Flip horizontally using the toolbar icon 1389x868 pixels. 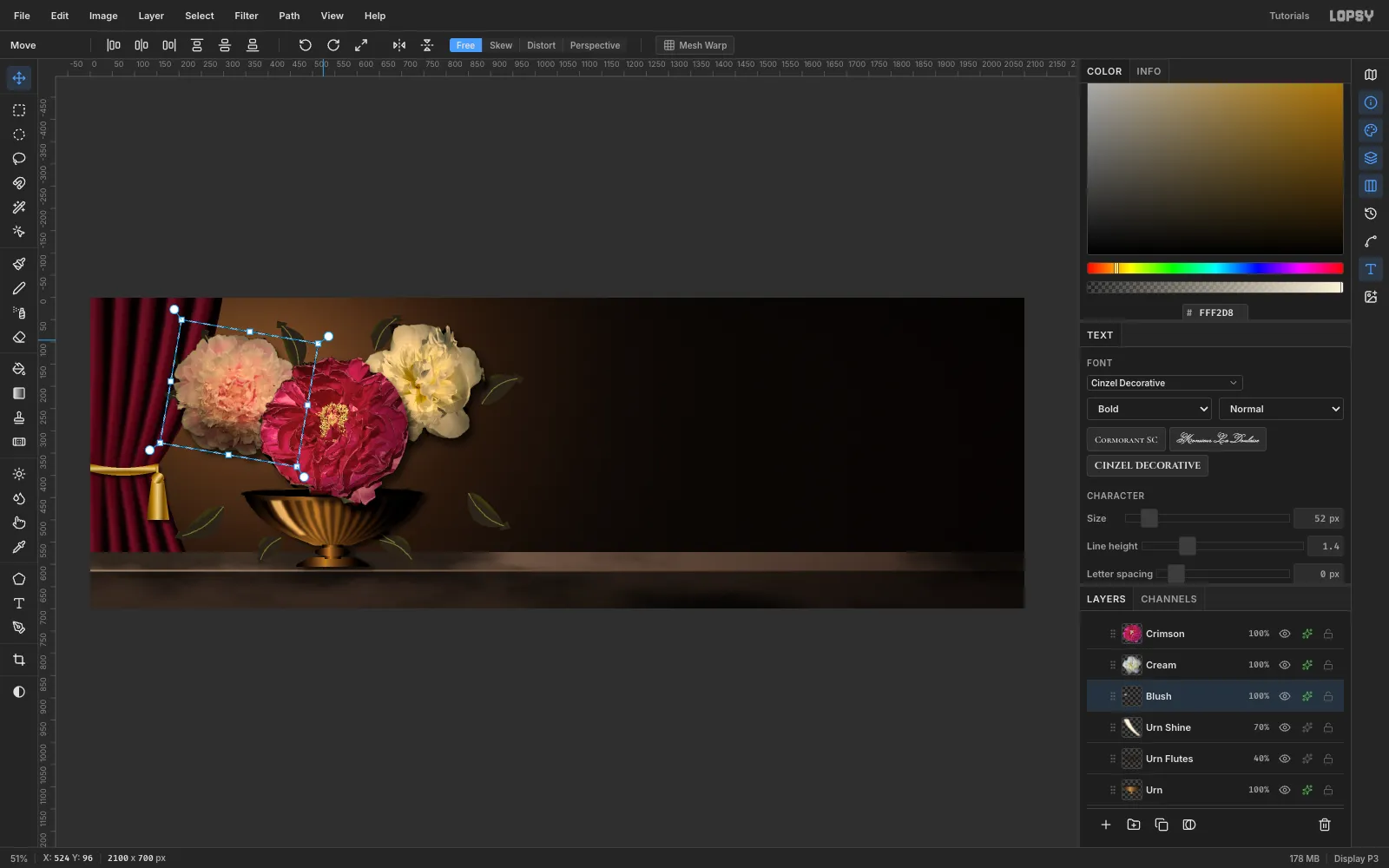pos(398,45)
